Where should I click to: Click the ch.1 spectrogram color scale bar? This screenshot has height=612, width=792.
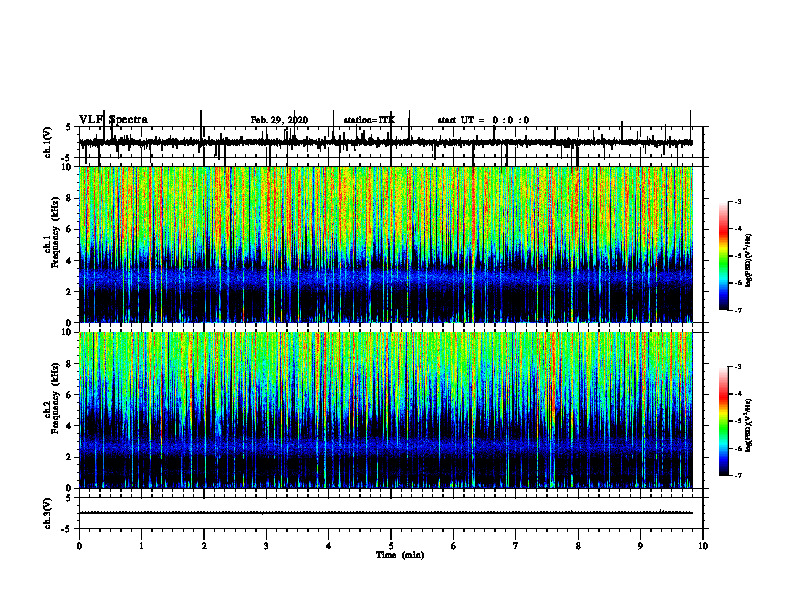coord(724,256)
